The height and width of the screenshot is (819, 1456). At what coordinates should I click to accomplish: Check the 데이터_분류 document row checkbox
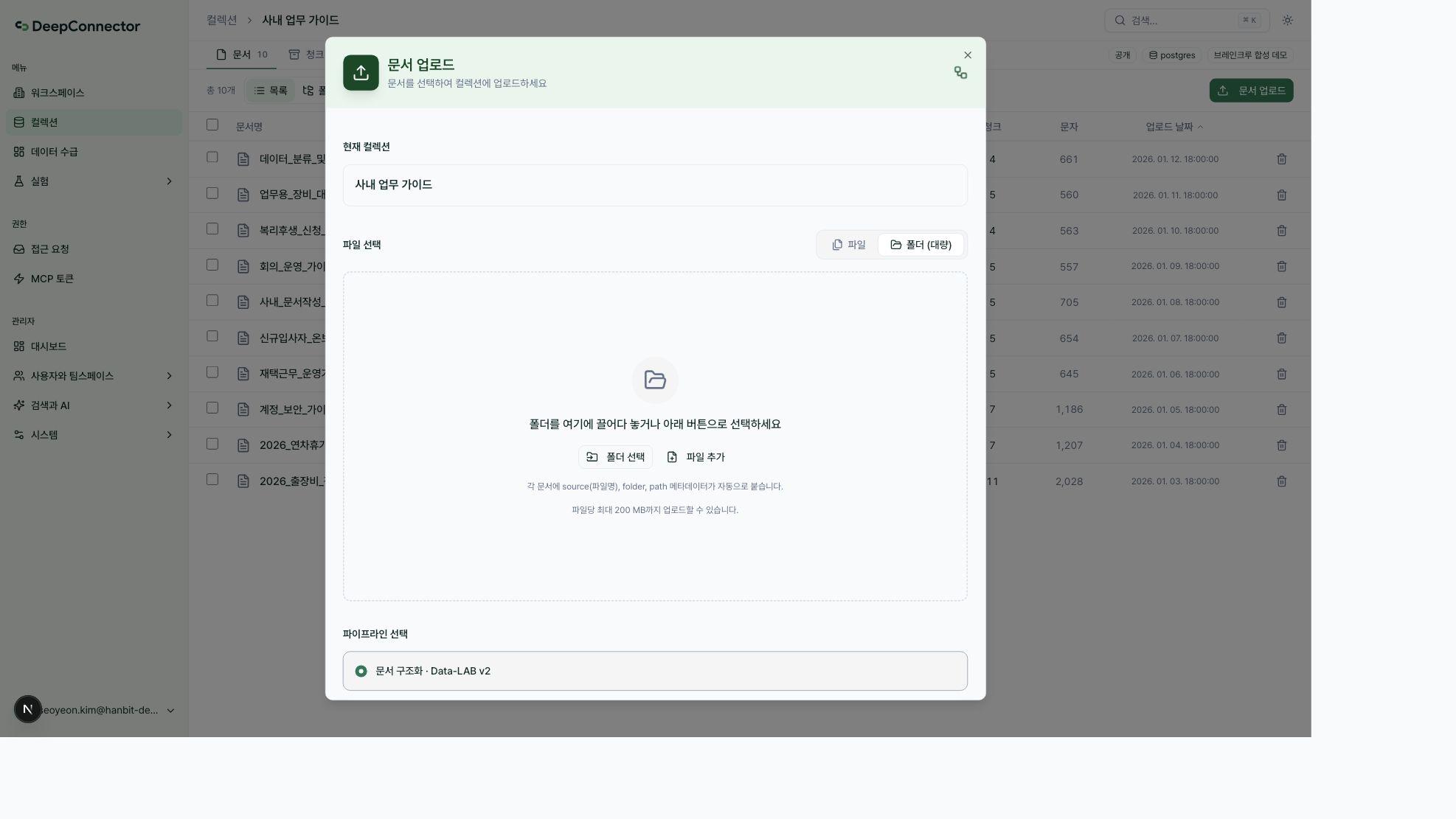(x=212, y=157)
